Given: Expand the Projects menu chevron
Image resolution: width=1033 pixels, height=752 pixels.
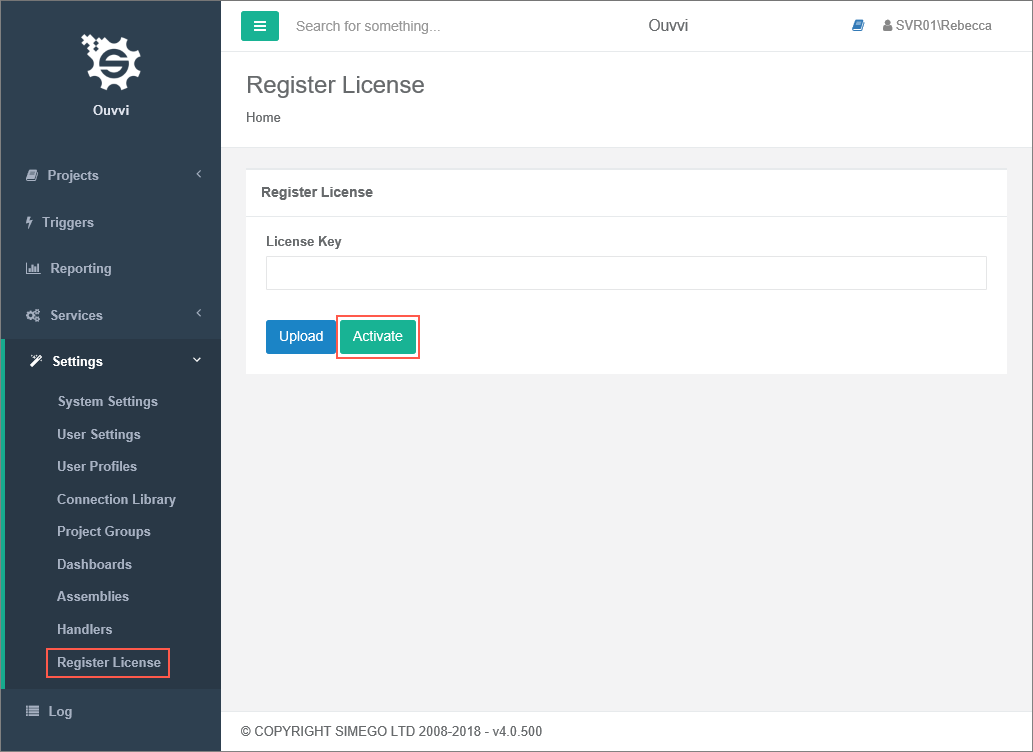Looking at the screenshot, I should [199, 174].
